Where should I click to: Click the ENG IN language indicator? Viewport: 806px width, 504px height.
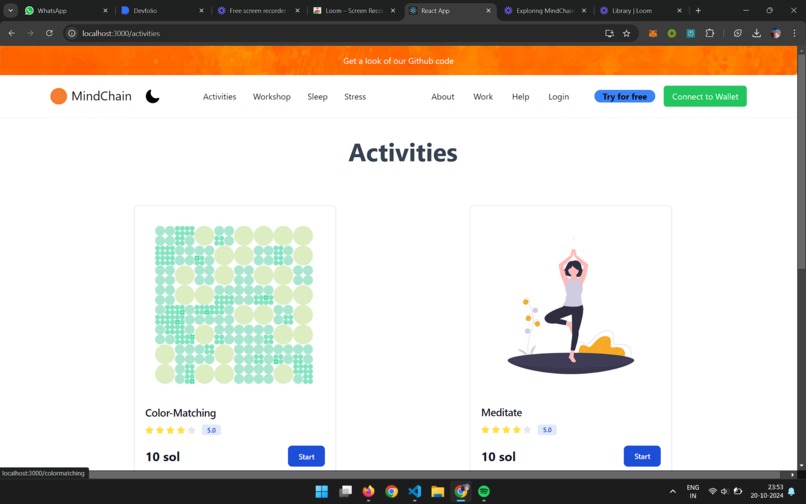tap(692, 492)
